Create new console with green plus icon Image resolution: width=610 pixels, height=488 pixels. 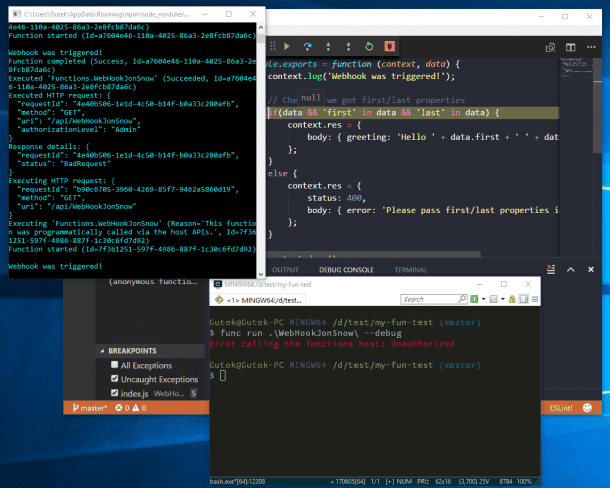tap(474, 299)
